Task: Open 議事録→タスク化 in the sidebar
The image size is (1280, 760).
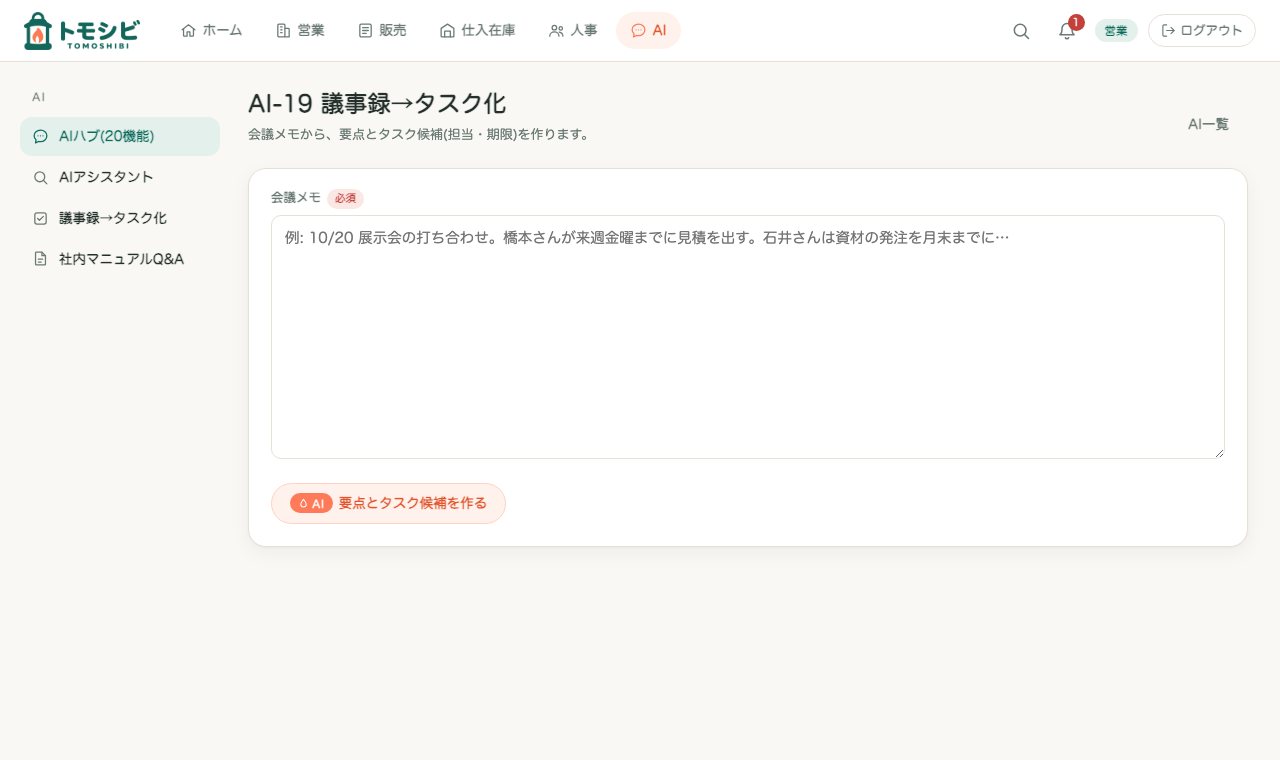Action: [x=120, y=218]
